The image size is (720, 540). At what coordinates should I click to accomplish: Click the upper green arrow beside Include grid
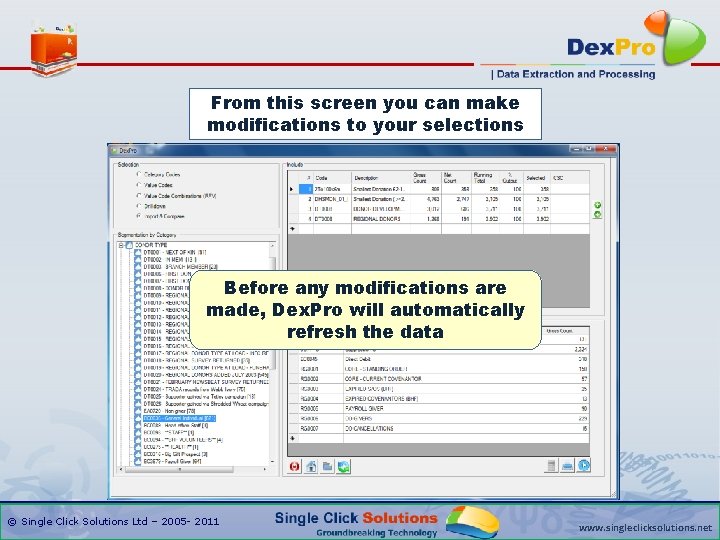597,205
